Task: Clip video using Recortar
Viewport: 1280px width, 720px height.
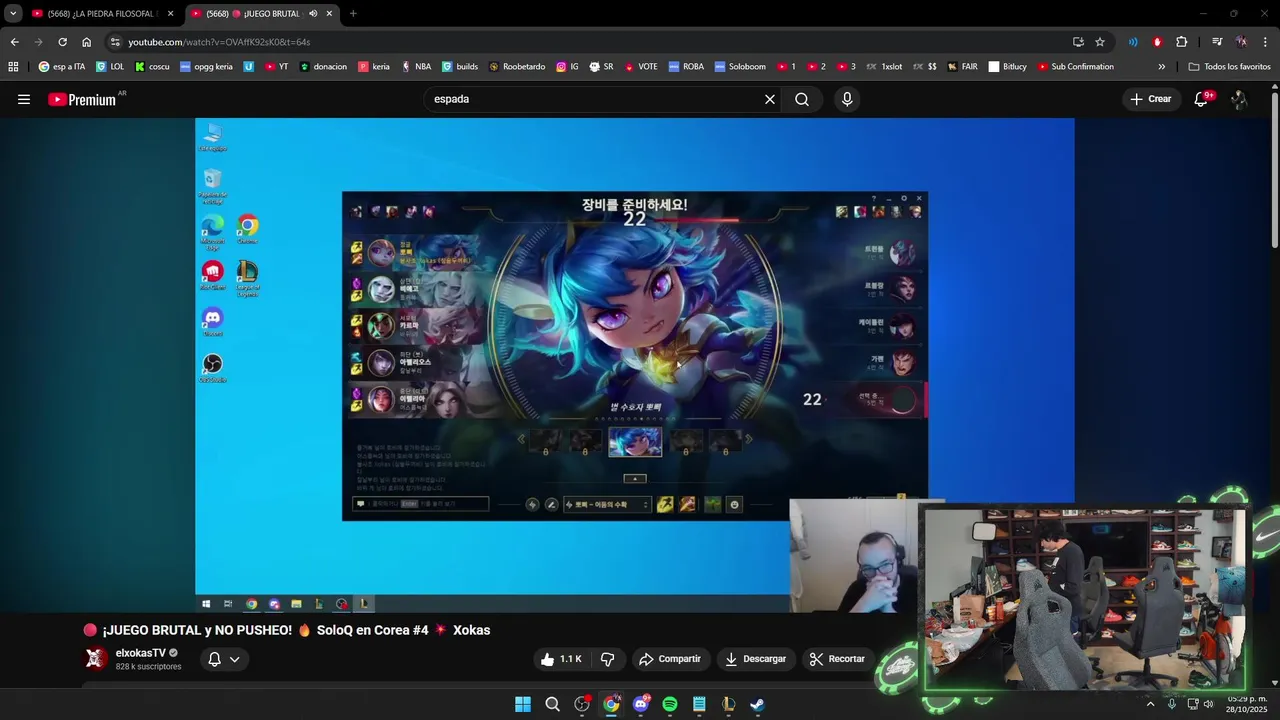Action: coord(837,659)
